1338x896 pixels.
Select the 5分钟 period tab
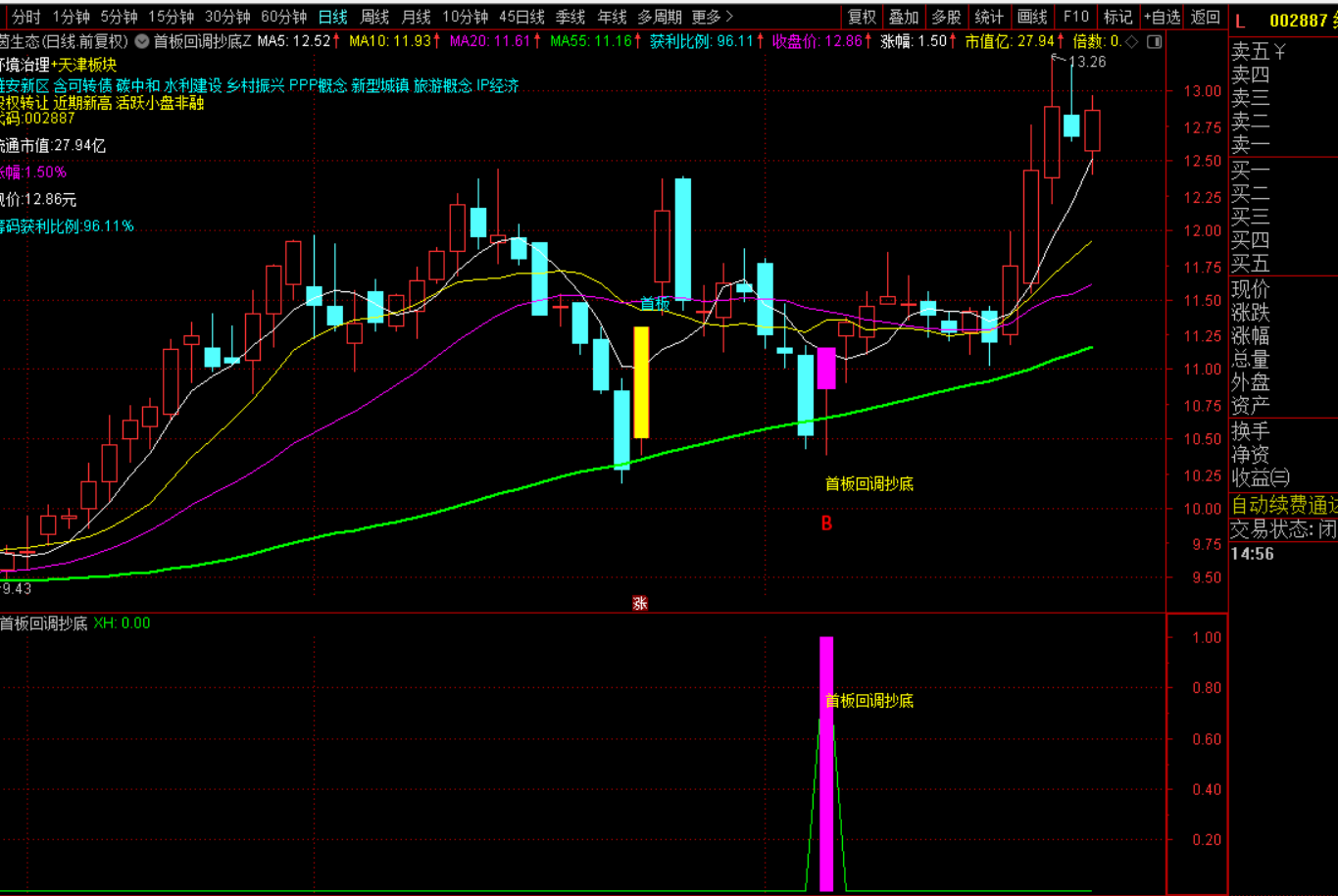tap(119, 17)
